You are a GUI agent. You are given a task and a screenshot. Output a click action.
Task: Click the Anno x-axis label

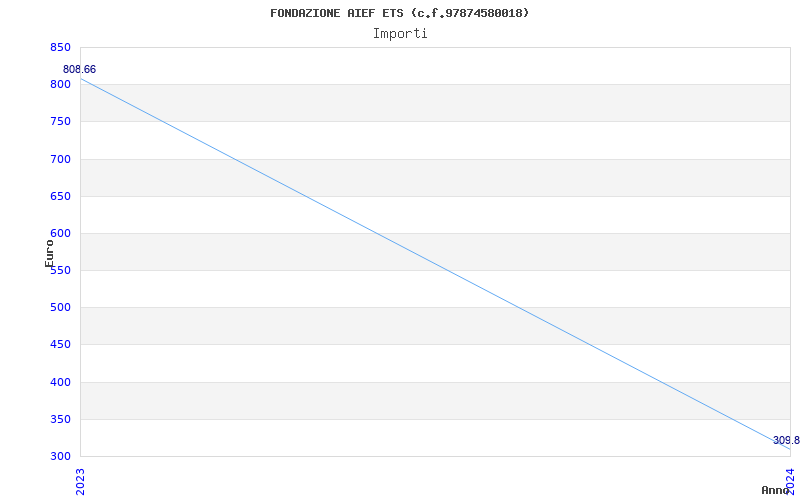point(776,490)
